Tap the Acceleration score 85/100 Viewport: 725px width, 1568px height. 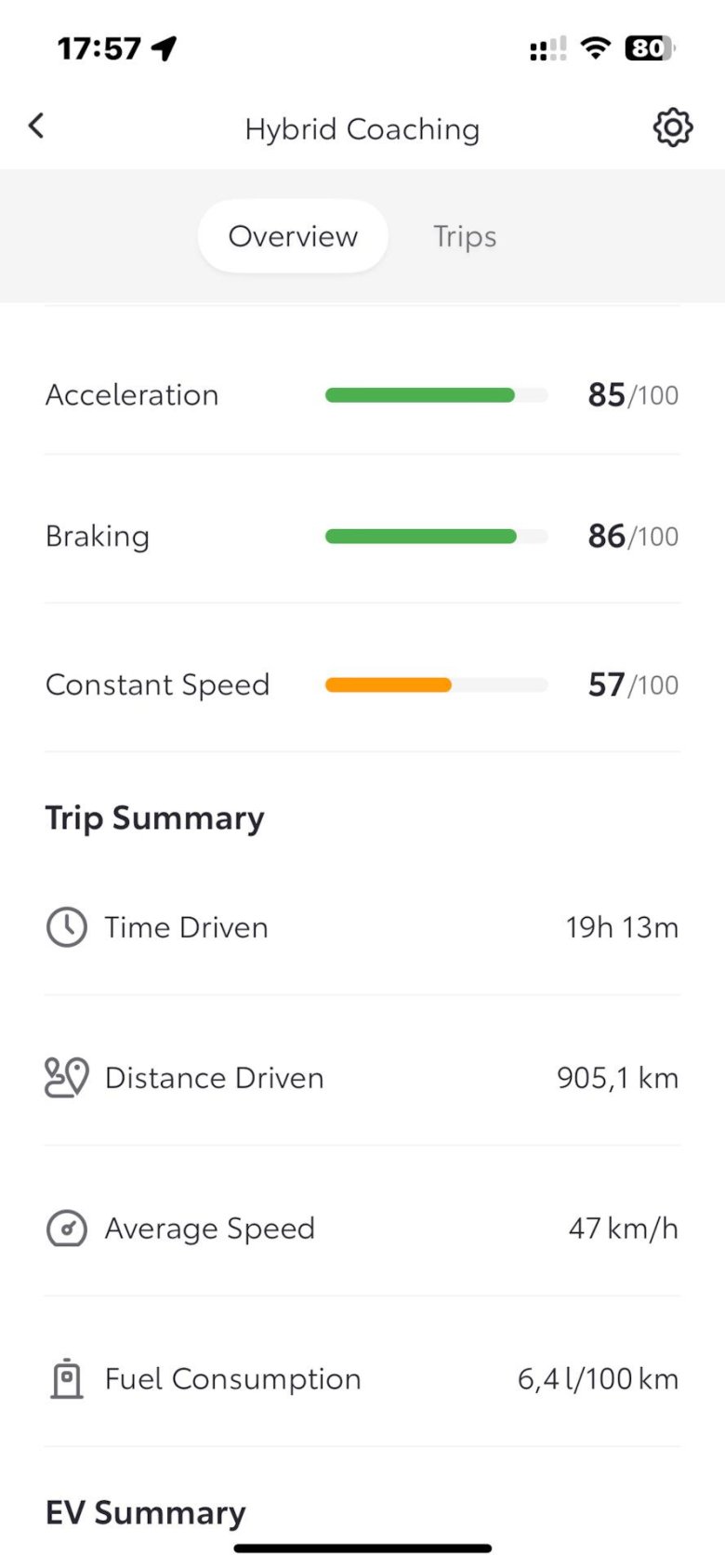pyautogui.click(x=632, y=395)
